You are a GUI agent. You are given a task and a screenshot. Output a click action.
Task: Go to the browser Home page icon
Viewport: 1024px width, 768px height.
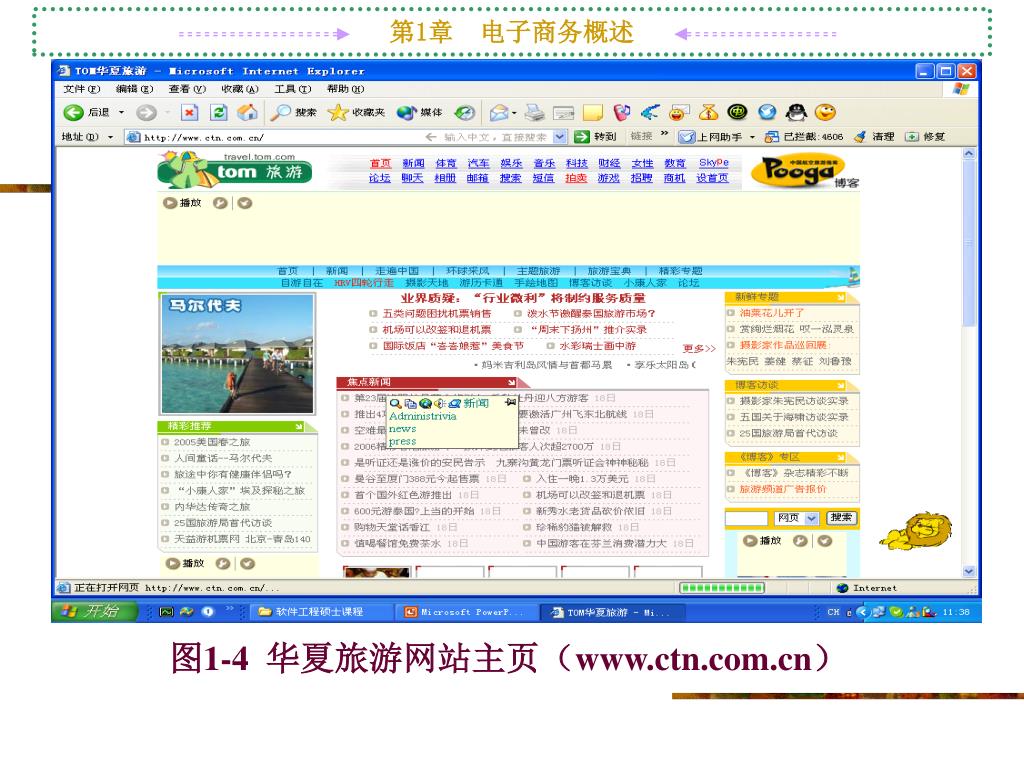coord(247,113)
